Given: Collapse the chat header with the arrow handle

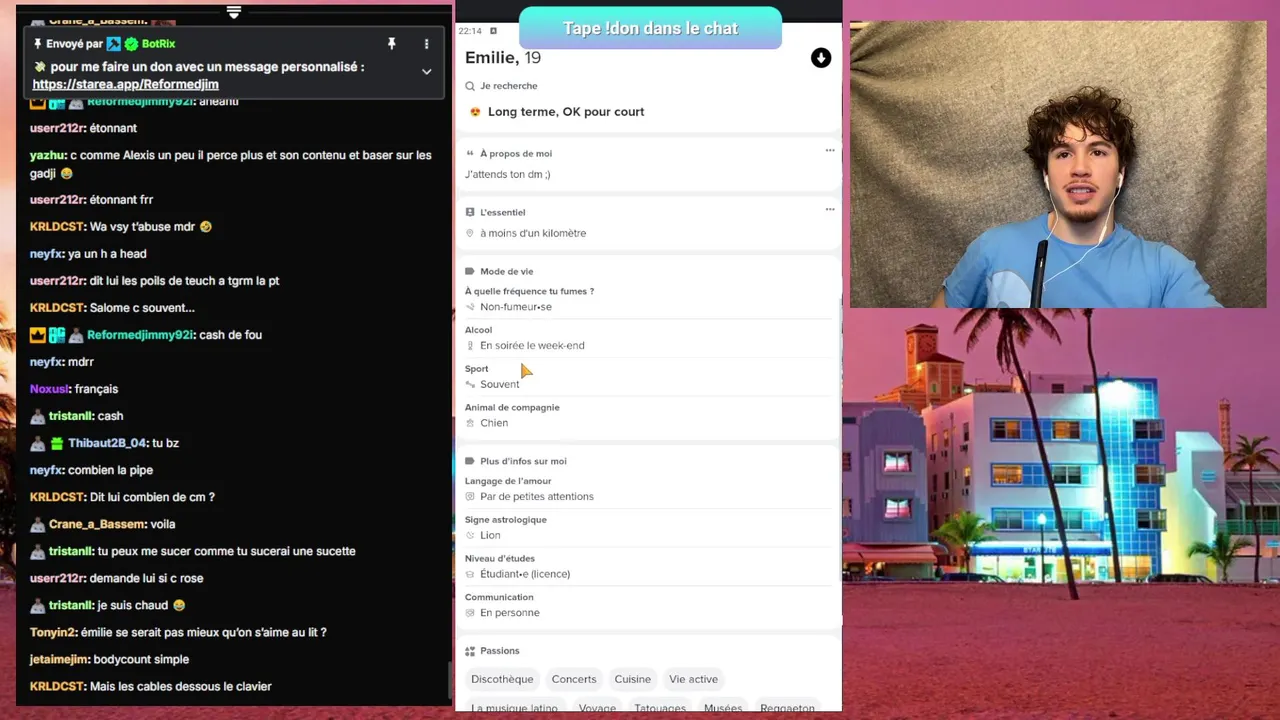Looking at the screenshot, I should tap(233, 12).
